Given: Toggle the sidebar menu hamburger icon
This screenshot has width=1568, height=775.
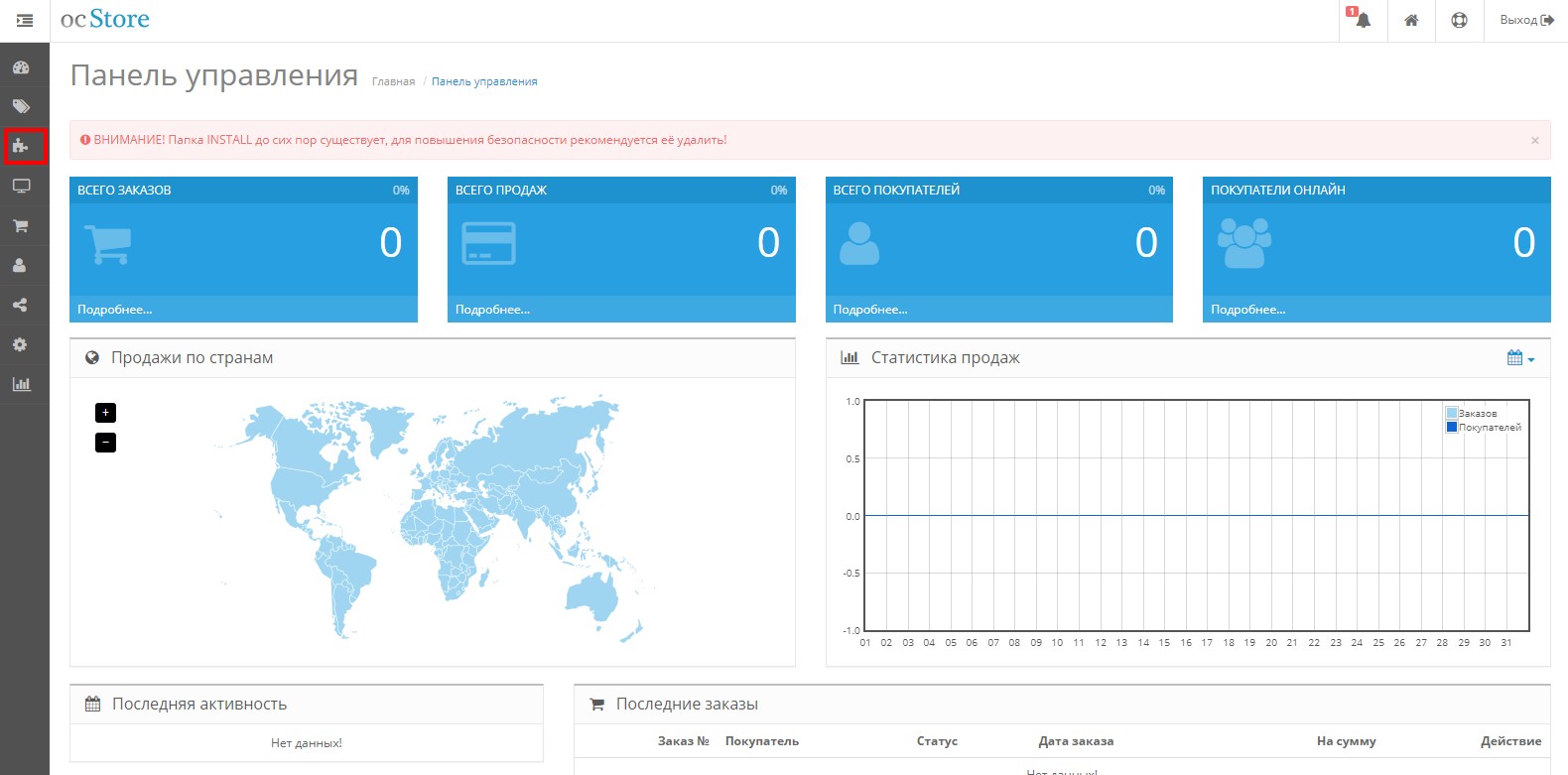Looking at the screenshot, I should [x=25, y=20].
